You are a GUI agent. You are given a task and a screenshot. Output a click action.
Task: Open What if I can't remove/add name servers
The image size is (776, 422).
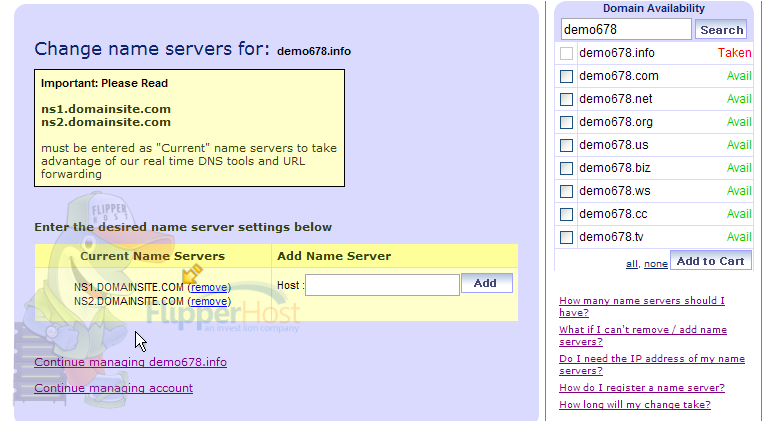tap(643, 335)
